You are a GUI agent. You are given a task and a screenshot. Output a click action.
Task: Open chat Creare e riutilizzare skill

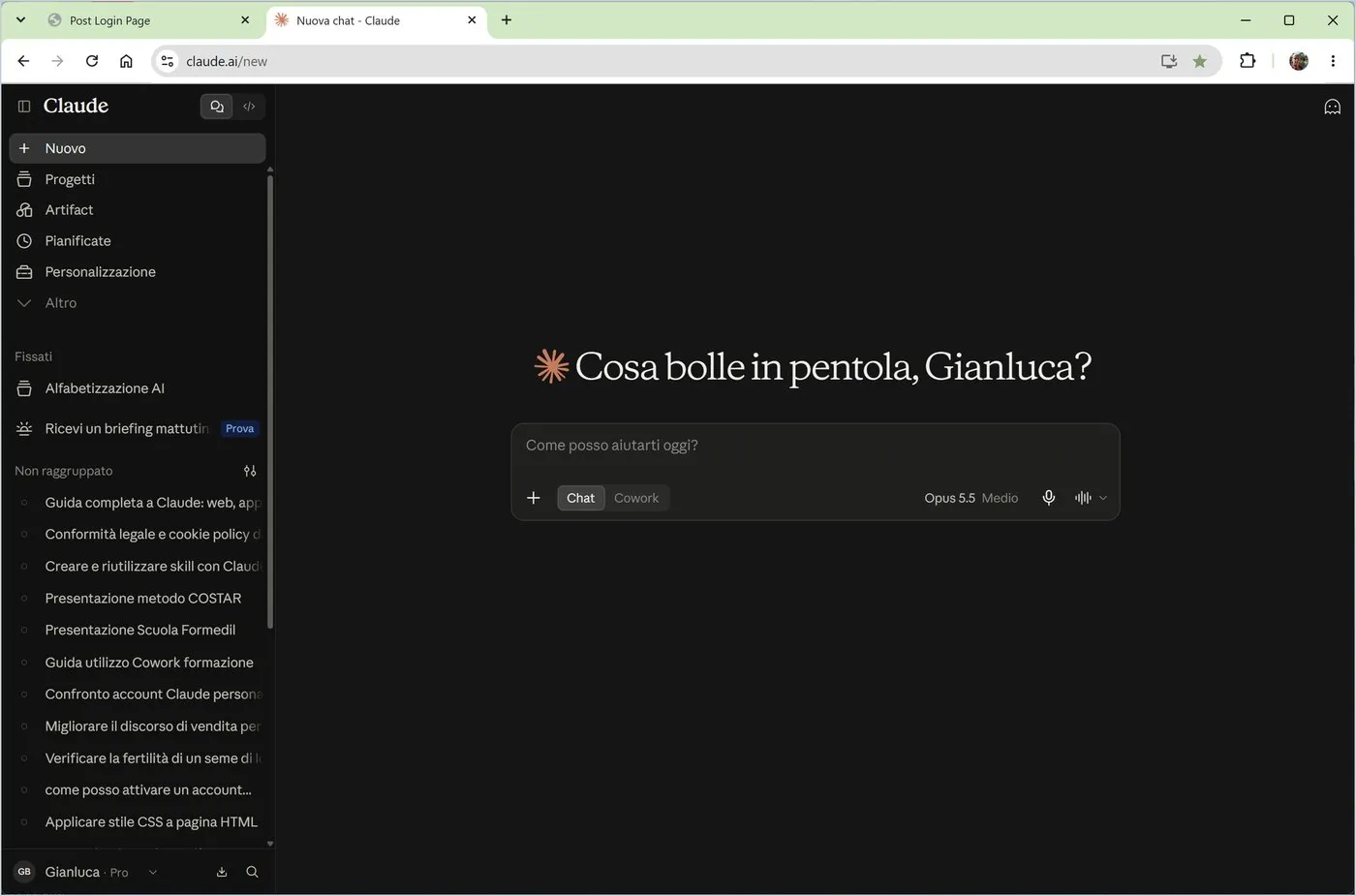(x=138, y=567)
